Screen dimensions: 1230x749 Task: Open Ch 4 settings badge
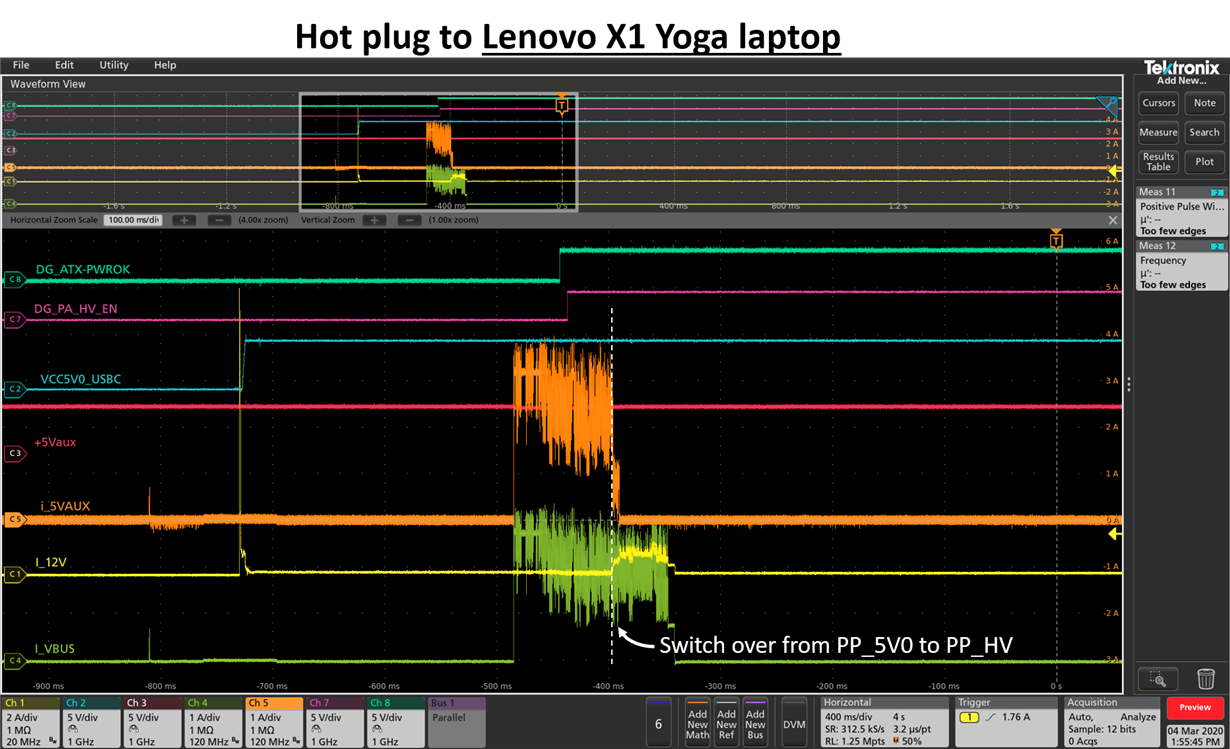click(x=214, y=722)
